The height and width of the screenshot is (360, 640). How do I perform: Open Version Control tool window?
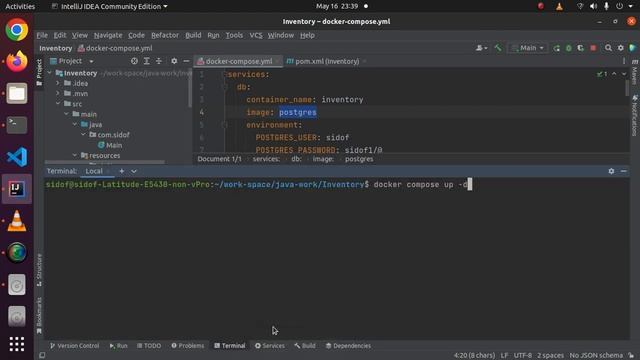74,346
